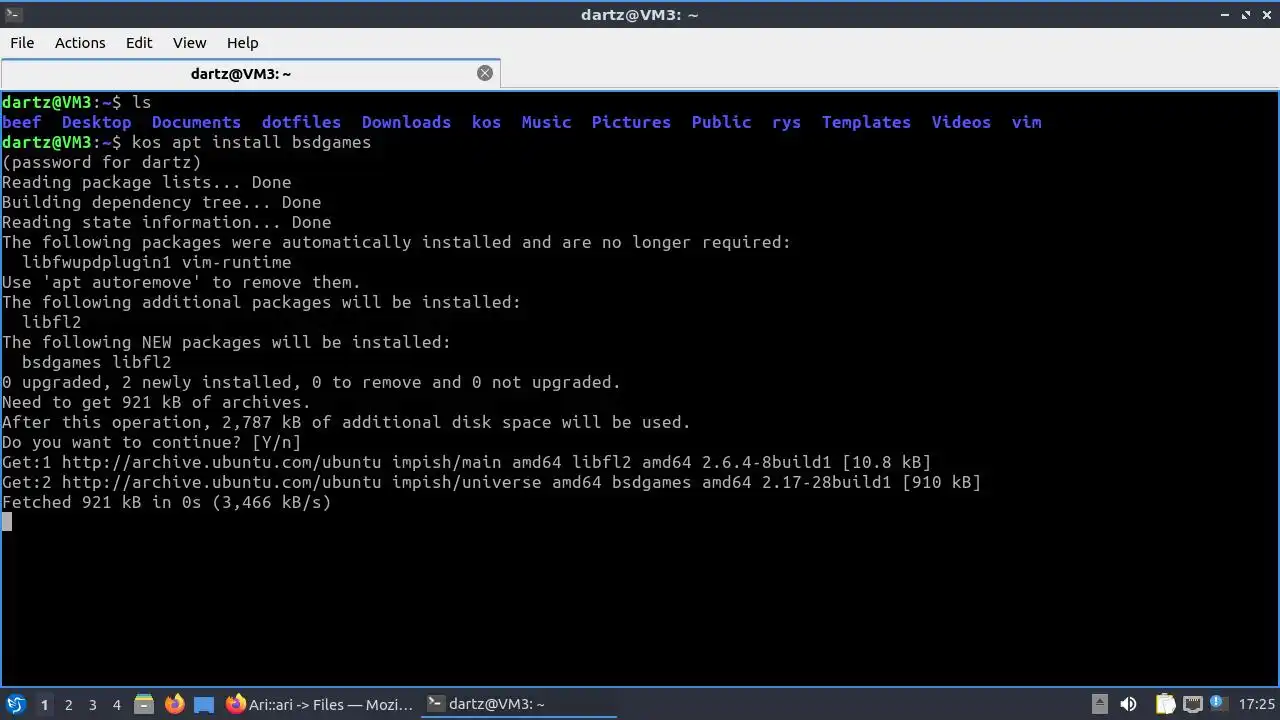This screenshot has height=720, width=1280.
Task: Switch to the Ari::ari Files Mozilla window
Action: [319, 704]
